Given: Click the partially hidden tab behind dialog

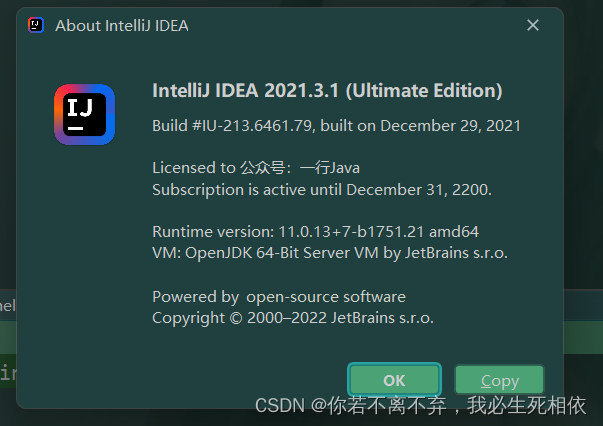Looking at the screenshot, I should [7, 304].
